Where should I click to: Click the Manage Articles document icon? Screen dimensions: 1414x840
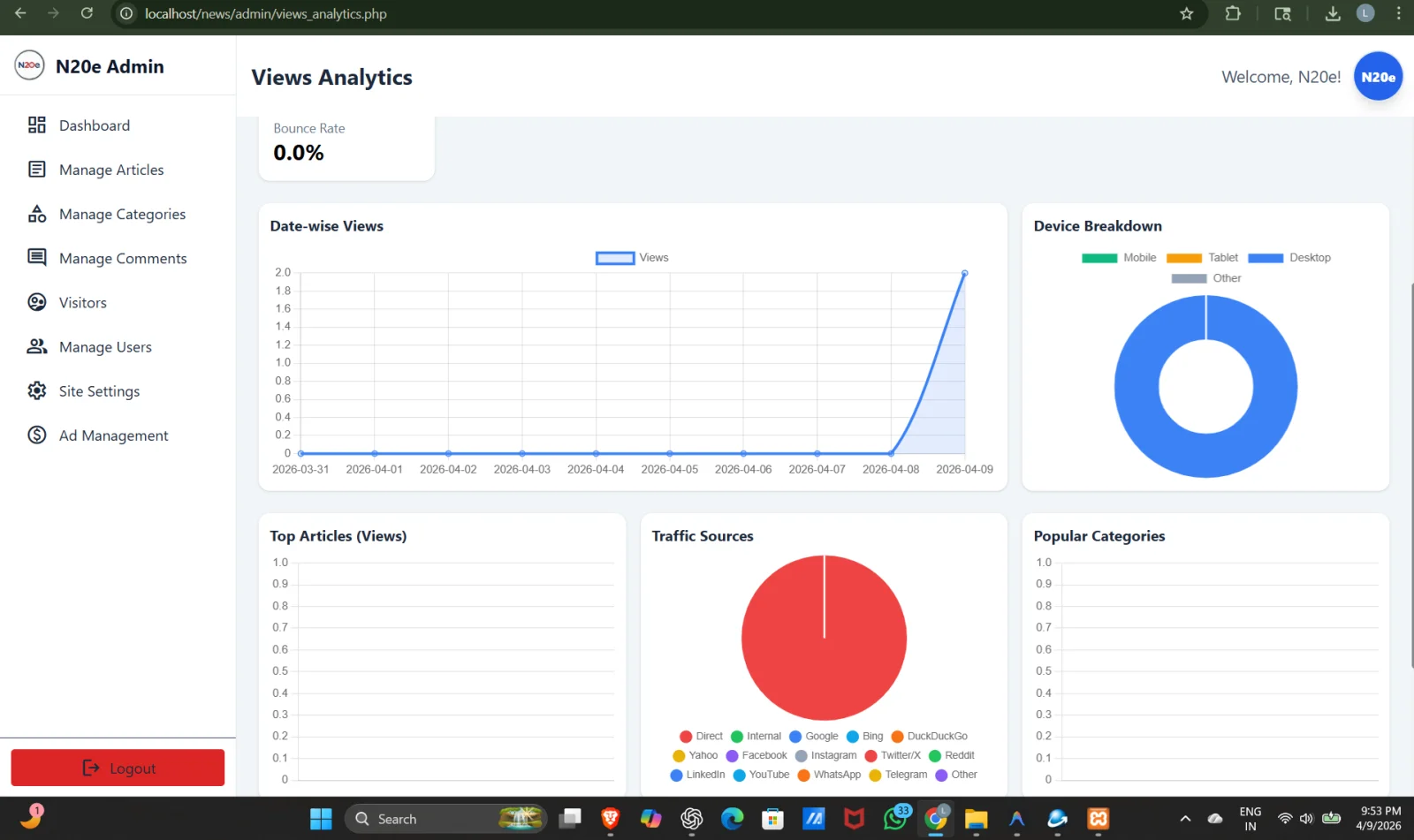(36, 170)
